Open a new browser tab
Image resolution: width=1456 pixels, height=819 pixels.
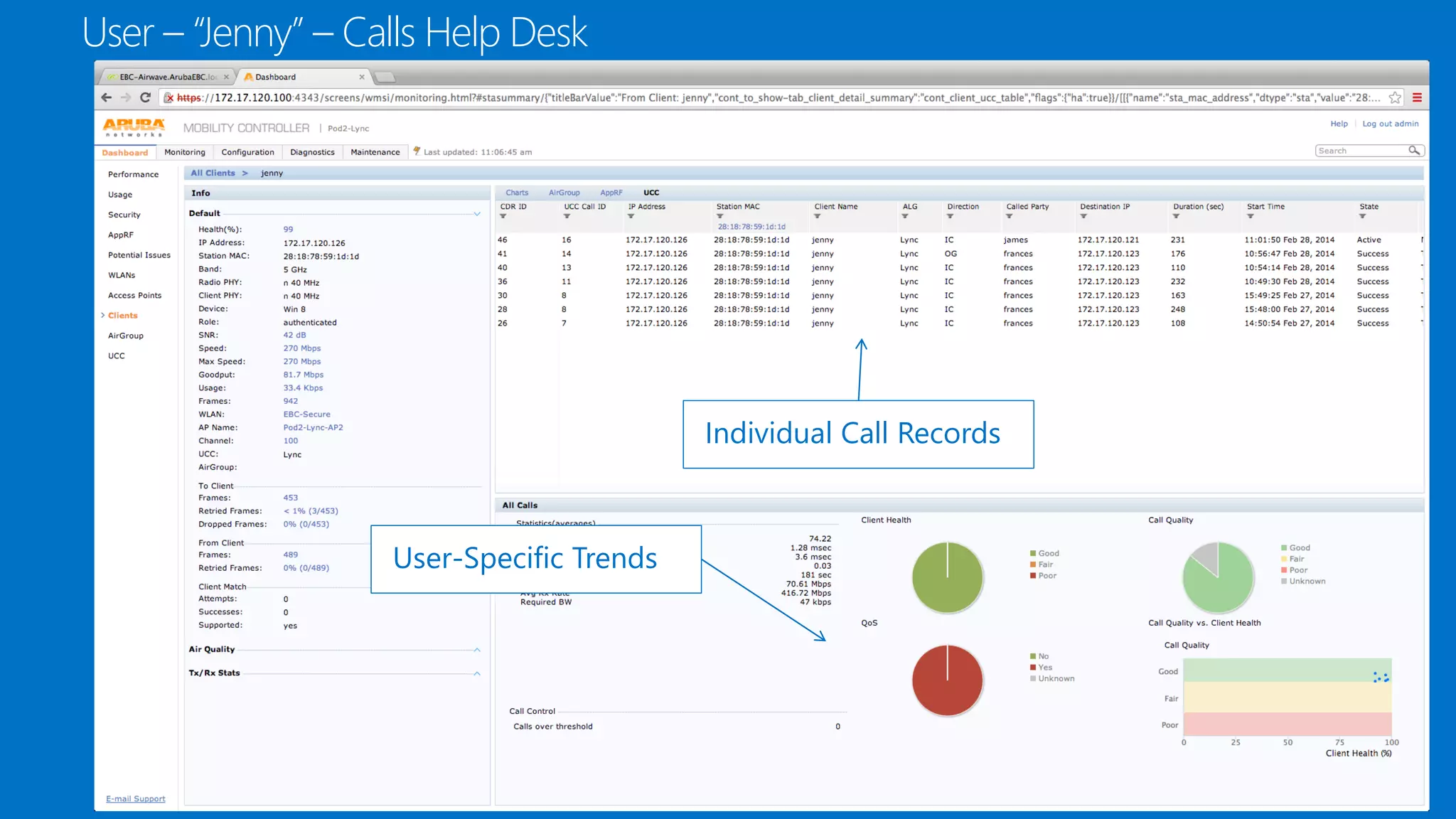point(385,77)
